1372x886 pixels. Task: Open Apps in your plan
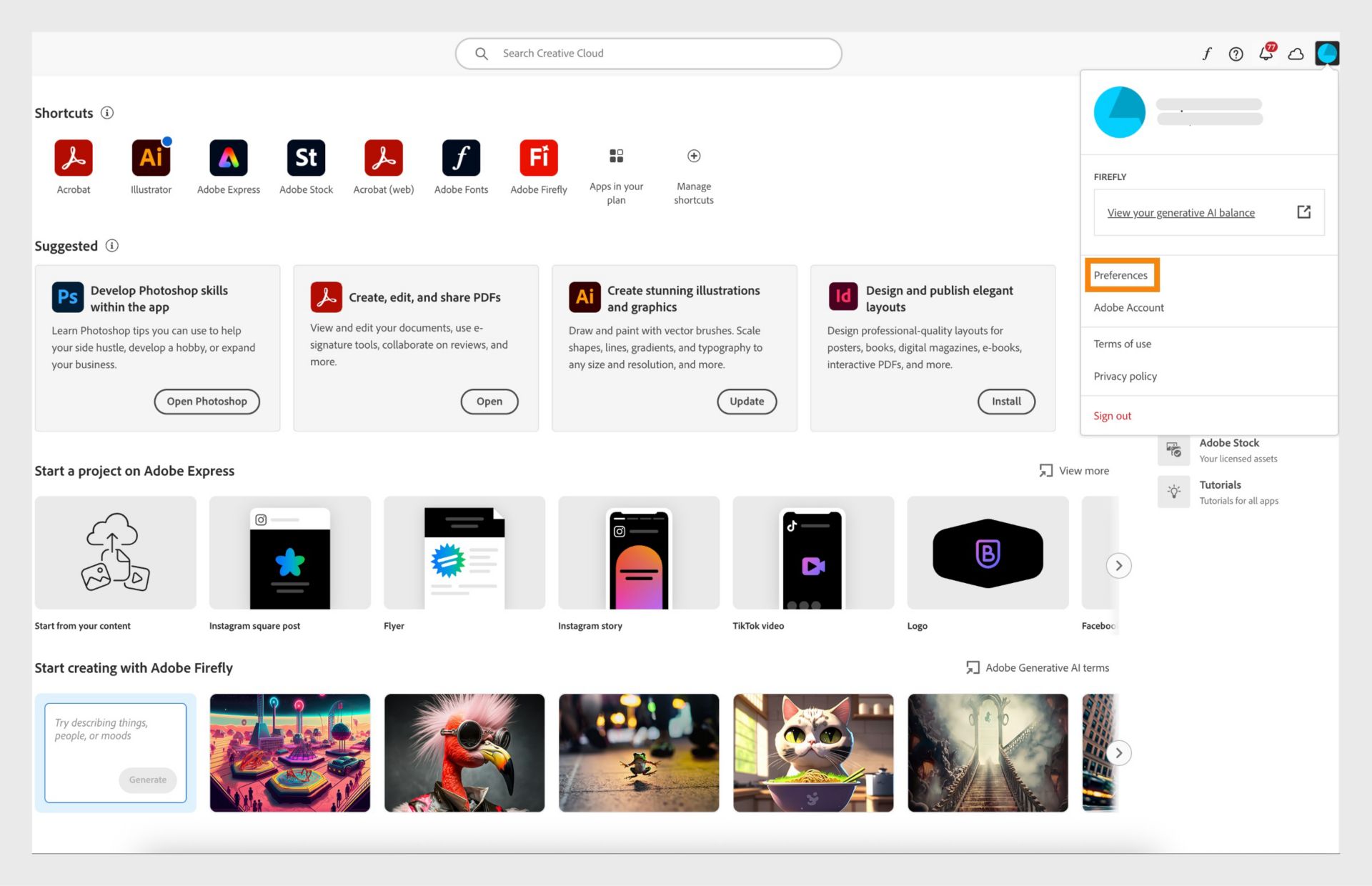[616, 156]
